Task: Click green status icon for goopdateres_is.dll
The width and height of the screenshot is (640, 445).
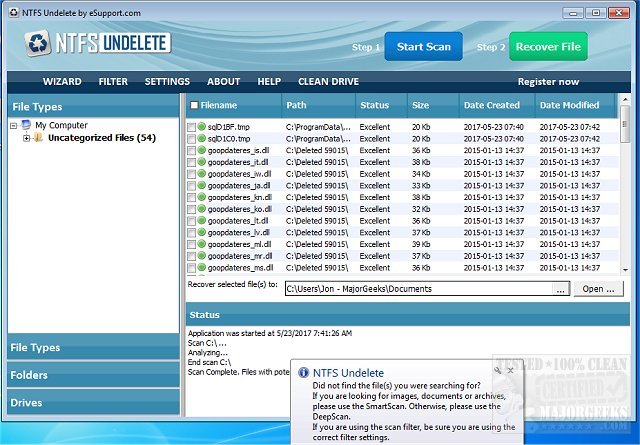Action: tap(202, 150)
